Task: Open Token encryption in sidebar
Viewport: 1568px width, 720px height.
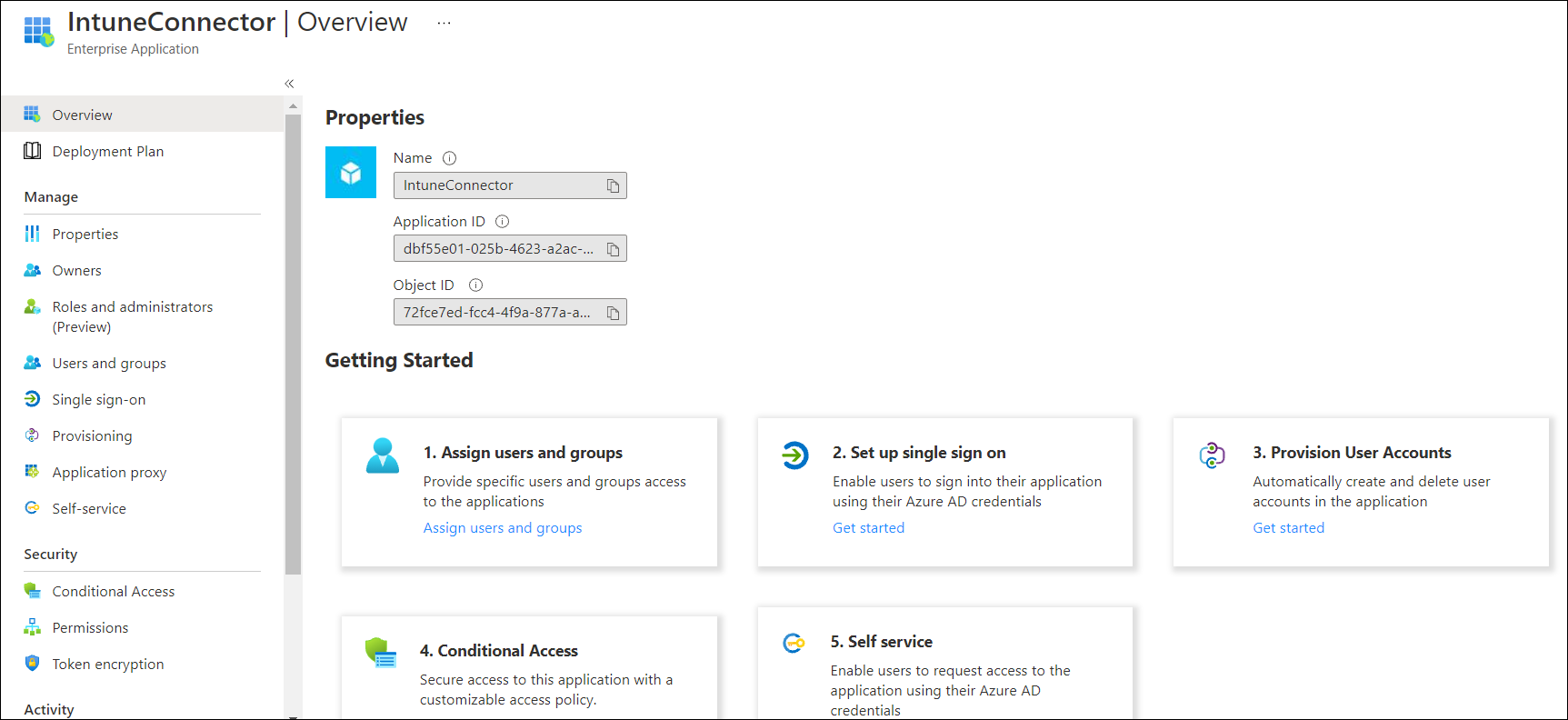Action: (108, 665)
